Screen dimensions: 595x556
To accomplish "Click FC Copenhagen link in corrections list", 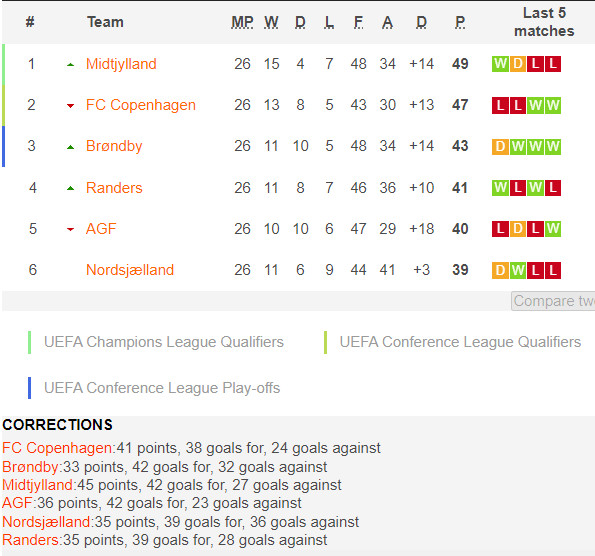I will pyautogui.click(x=57, y=448).
